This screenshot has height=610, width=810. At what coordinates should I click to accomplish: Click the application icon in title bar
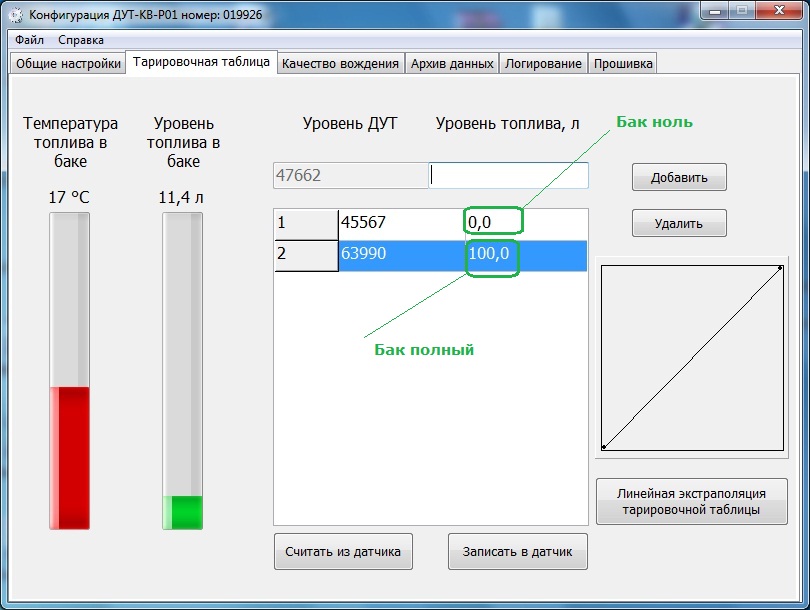coord(15,15)
